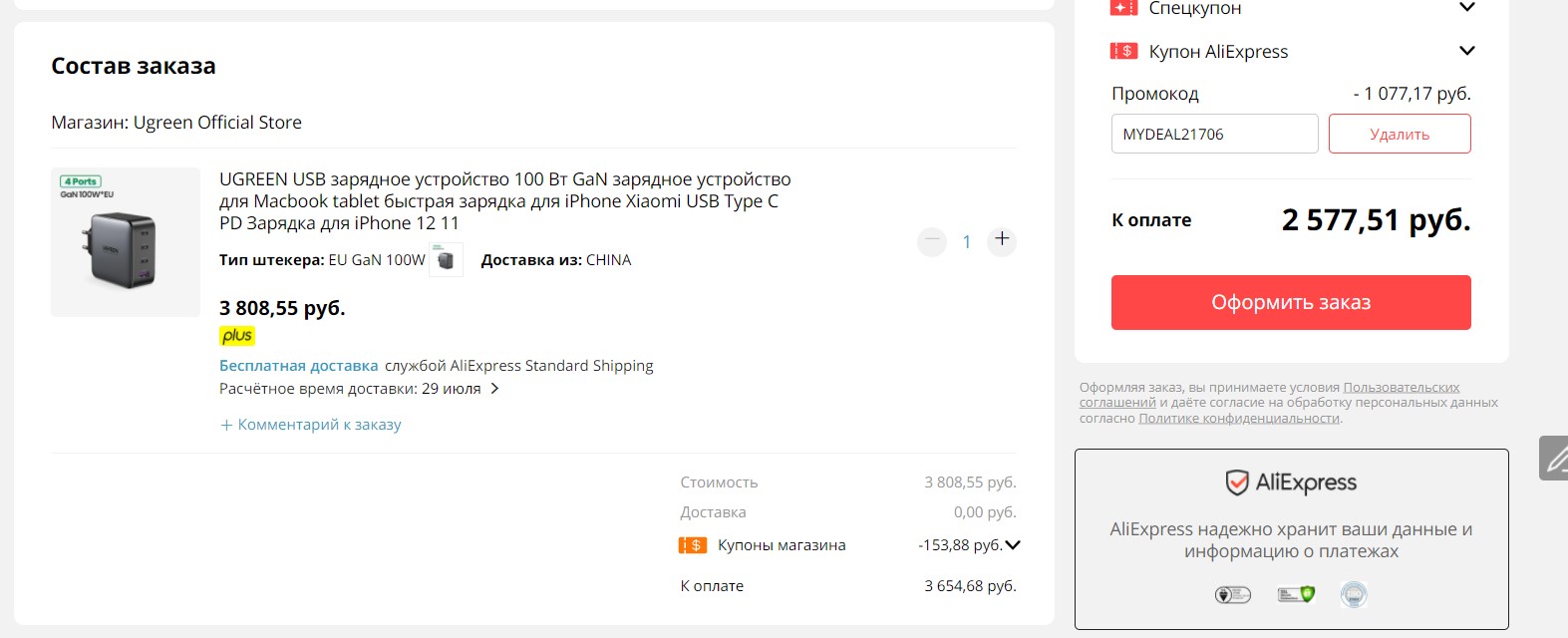
Task: Click the round blue certificate badge
Action: click(1353, 595)
